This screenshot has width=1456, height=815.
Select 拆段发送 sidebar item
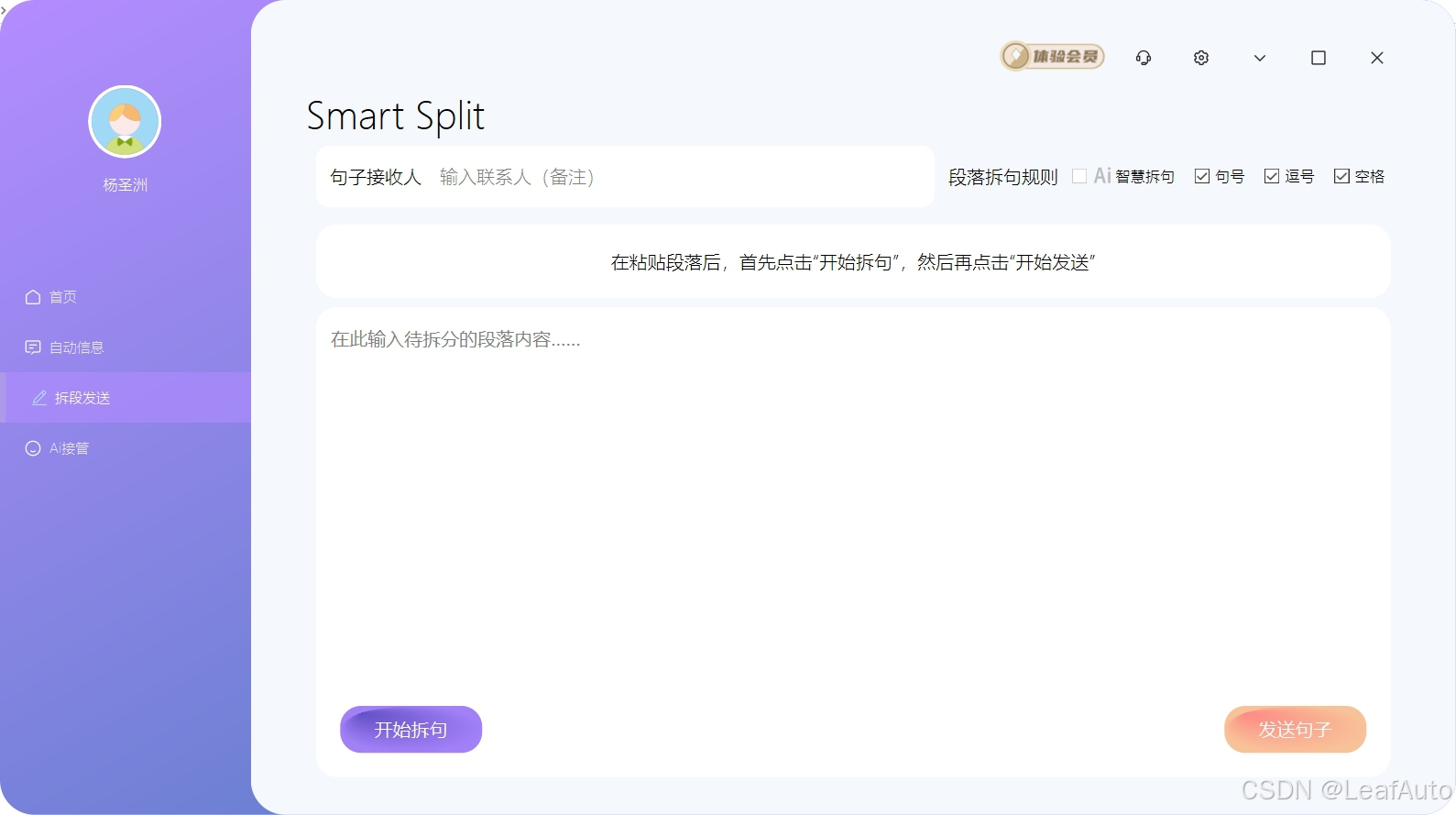[126, 398]
